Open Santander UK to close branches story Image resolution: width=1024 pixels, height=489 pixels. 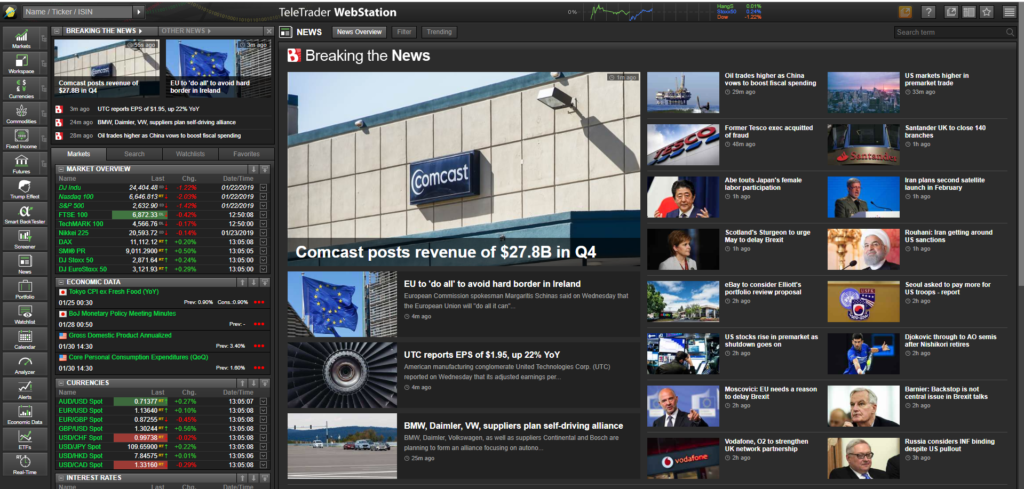[945, 132]
